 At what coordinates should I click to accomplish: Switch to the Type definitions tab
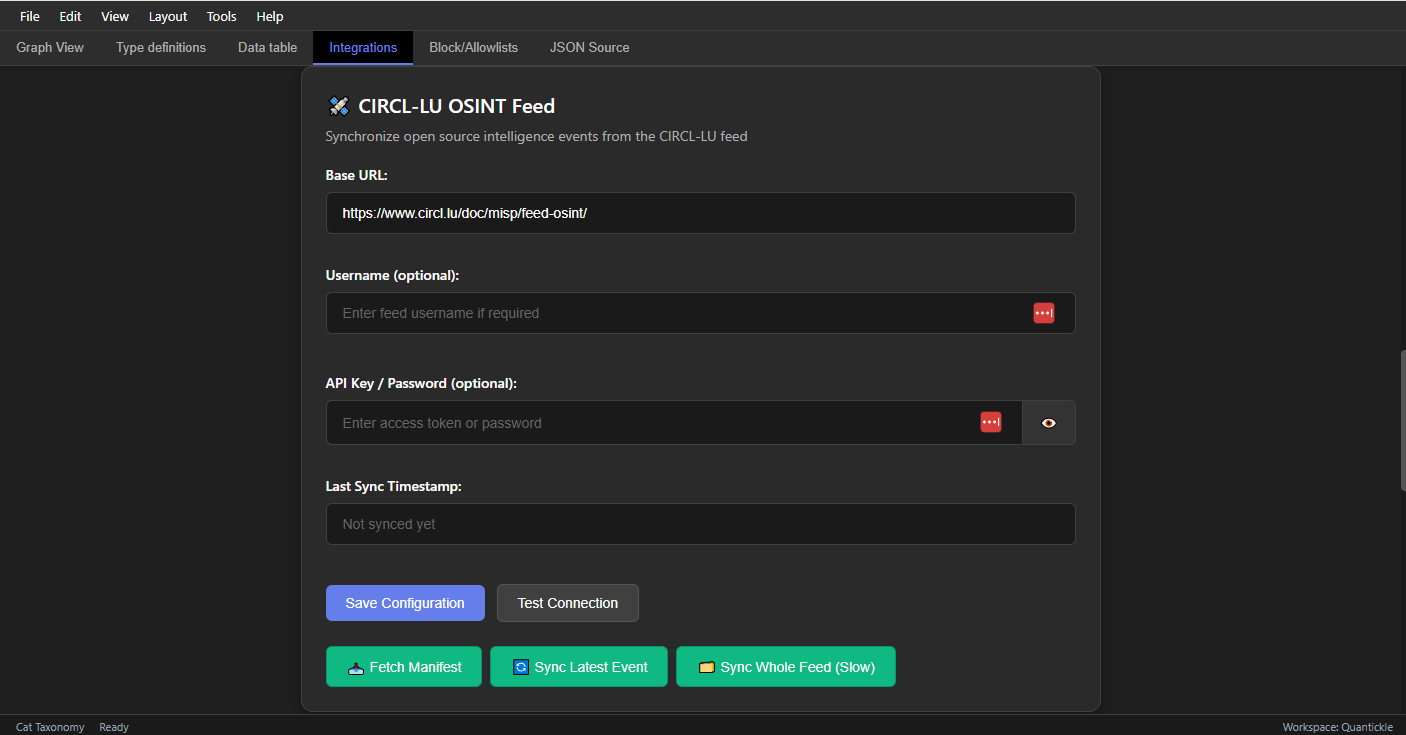(x=161, y=47)
